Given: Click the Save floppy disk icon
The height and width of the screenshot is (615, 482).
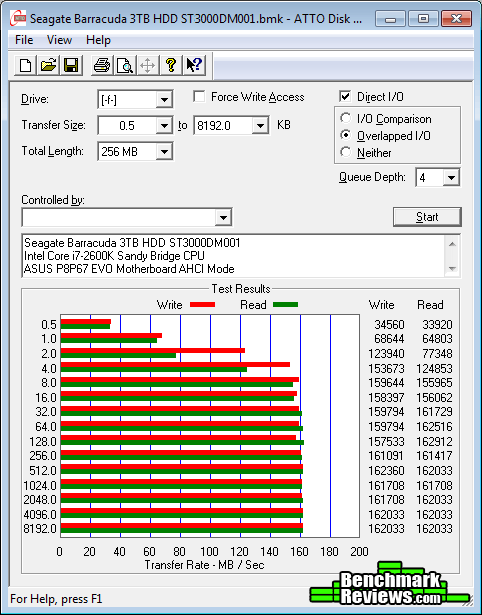Looking at the screenshot, I should [x=71, y=65].
